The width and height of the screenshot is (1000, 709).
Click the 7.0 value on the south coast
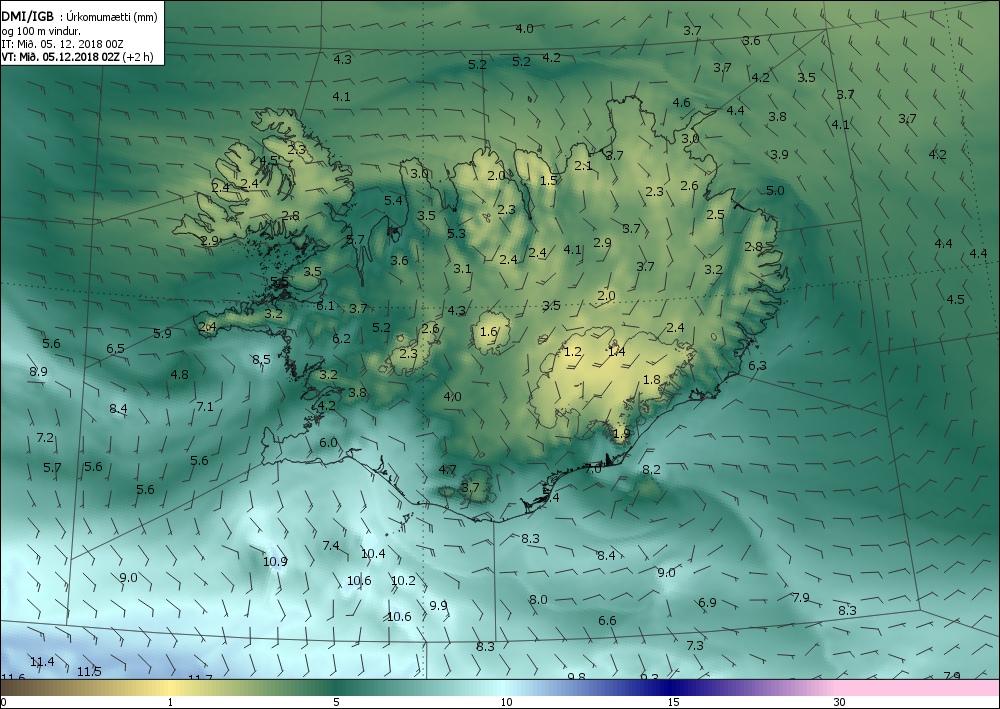point(593,469)
